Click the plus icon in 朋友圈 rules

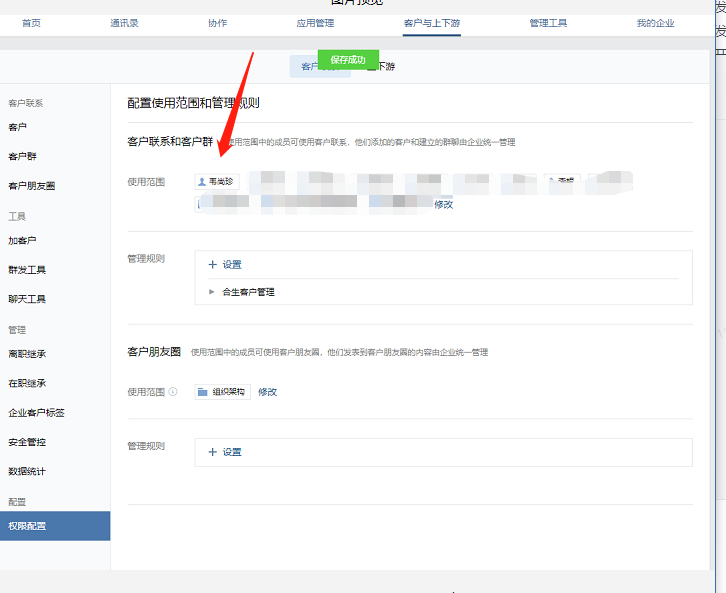coord(213,452)
